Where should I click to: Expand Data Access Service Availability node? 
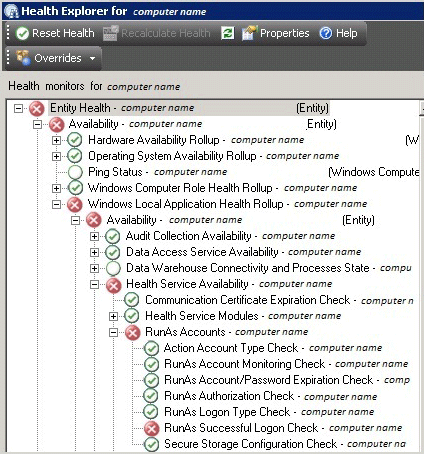(94, 252)
